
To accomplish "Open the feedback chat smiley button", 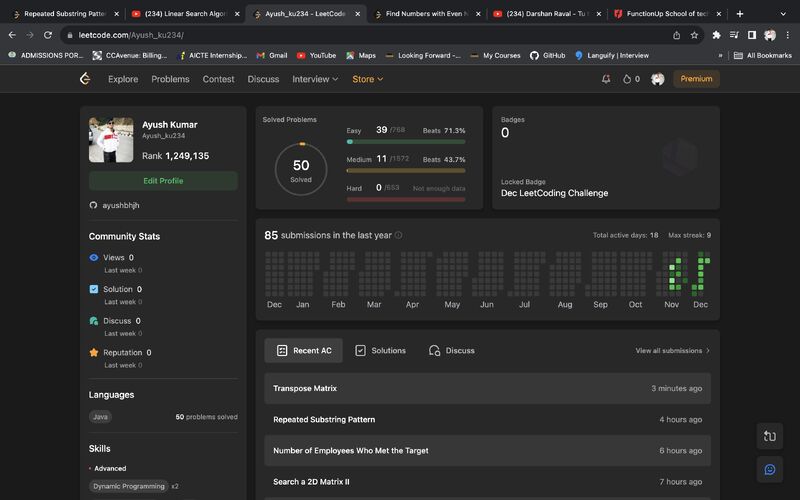I will click(x=769, y=469).
